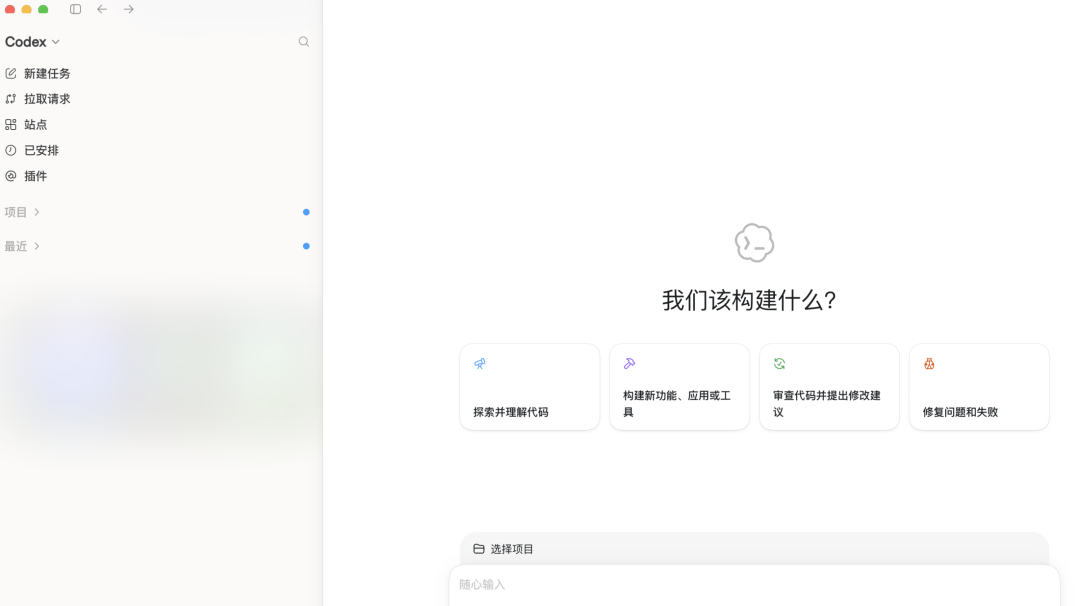Toggle the sidebar panel icon
The width and height of the screenshot is (1080, 606).
[x=76, y=9]
